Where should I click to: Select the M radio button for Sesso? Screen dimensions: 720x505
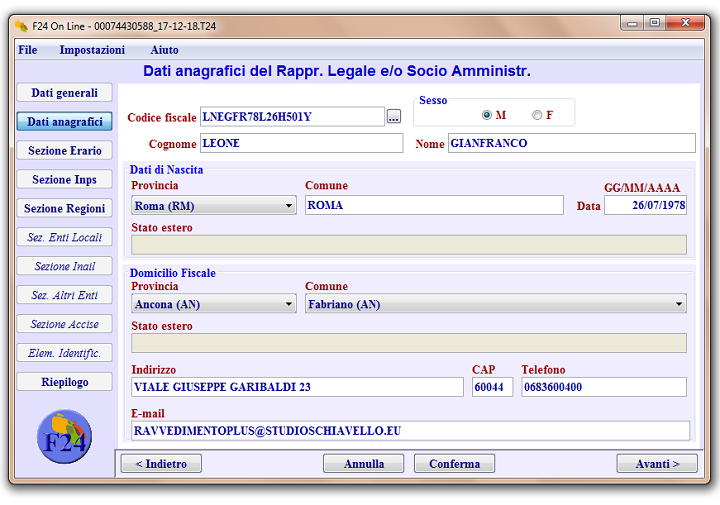pyautogui.click(x=487, y=115)
